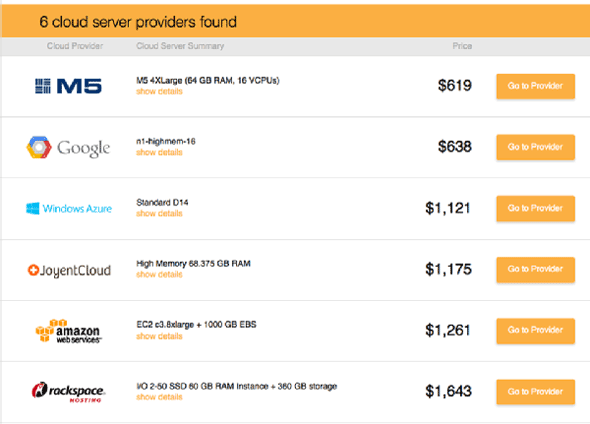The height and width of the screenshot is (424, 590).
Task: Click the Standard D14 summary text
Action: point(162,202)
